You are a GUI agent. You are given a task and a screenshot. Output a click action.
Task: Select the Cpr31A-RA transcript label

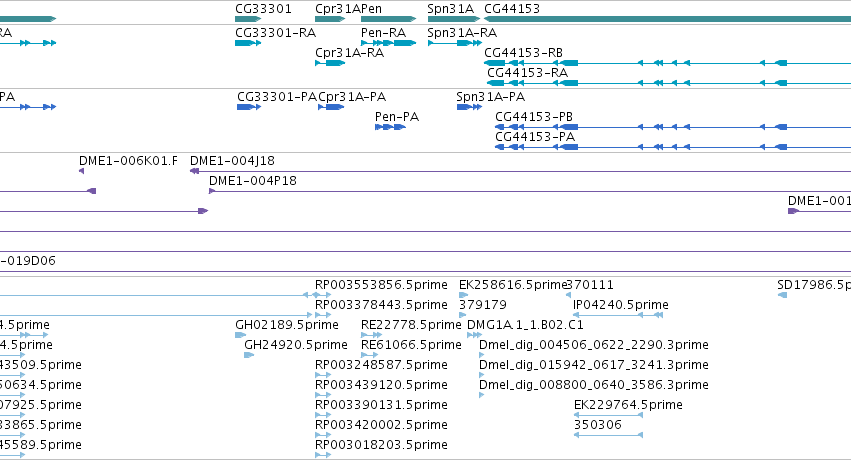350,53
